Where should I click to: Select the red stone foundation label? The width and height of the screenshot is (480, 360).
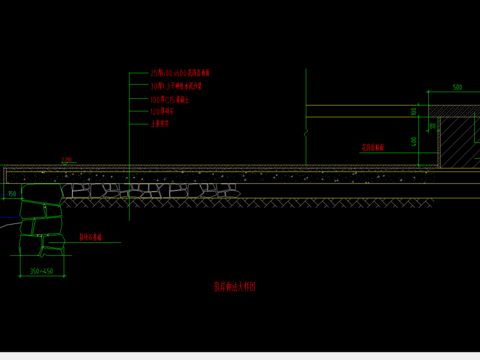90,237
